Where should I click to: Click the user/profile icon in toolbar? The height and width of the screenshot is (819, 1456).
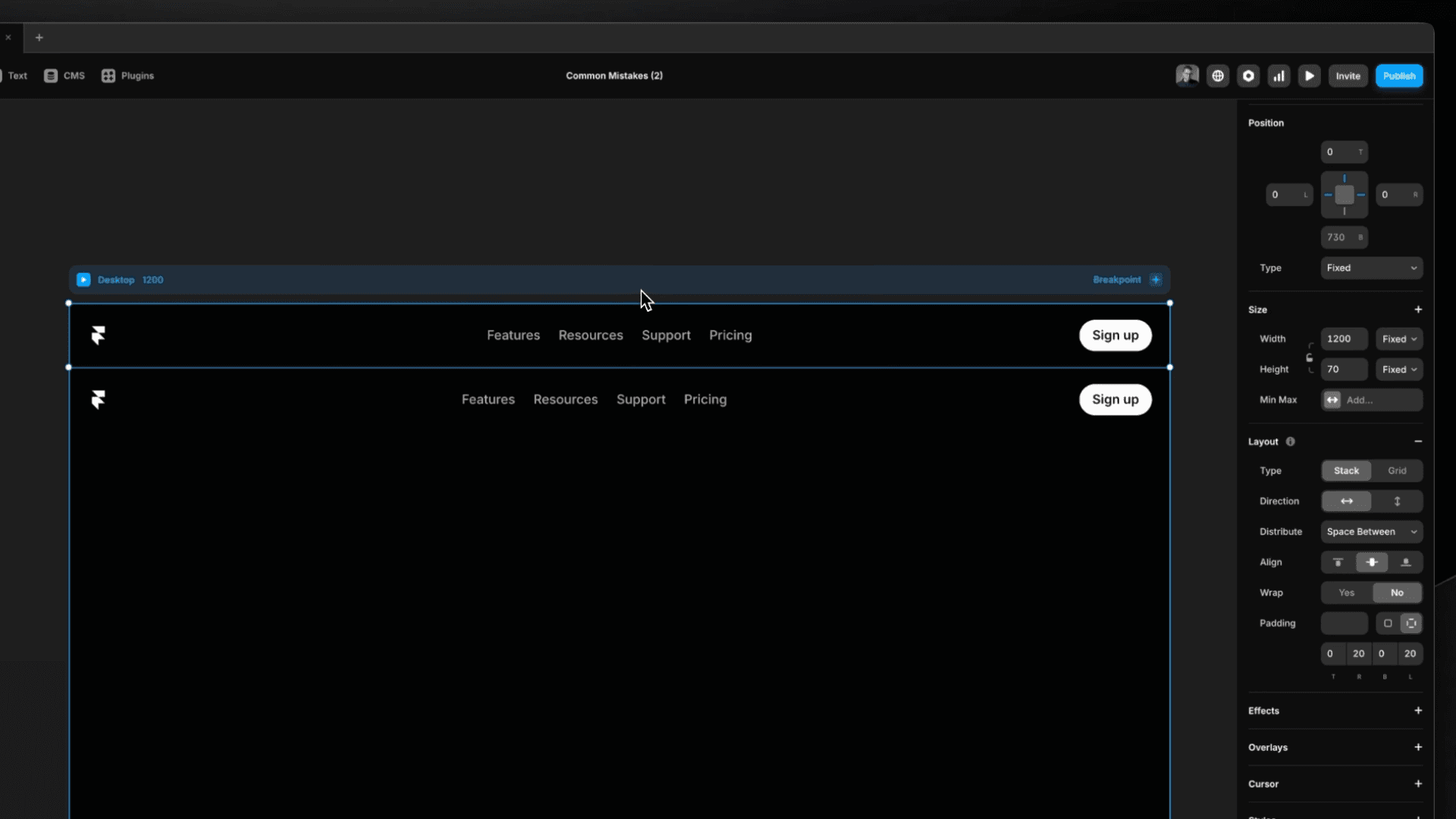(1187, 76)
